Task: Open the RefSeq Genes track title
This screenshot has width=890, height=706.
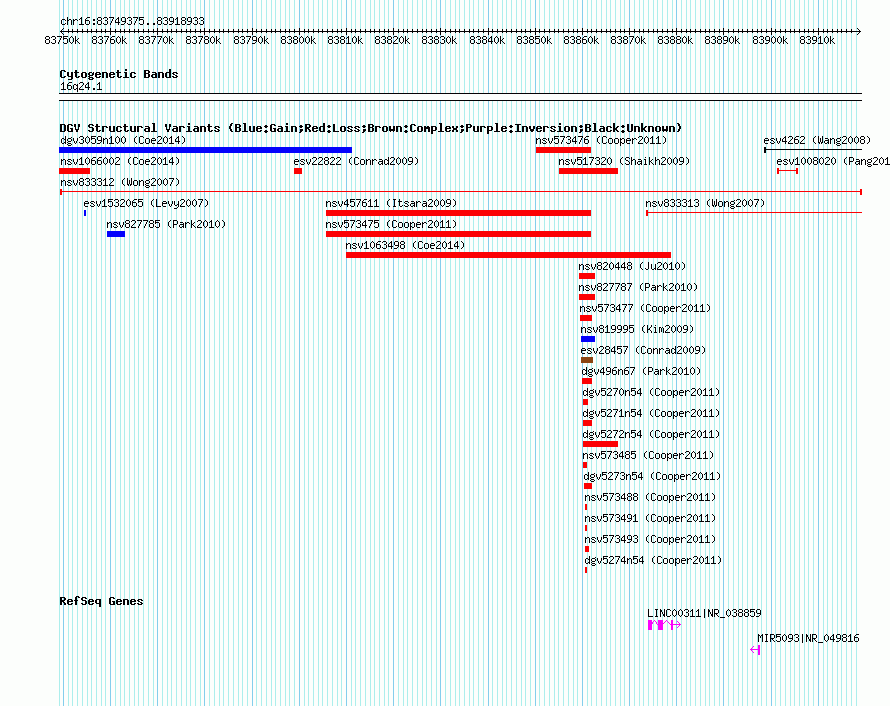Action: click(101, 602)
